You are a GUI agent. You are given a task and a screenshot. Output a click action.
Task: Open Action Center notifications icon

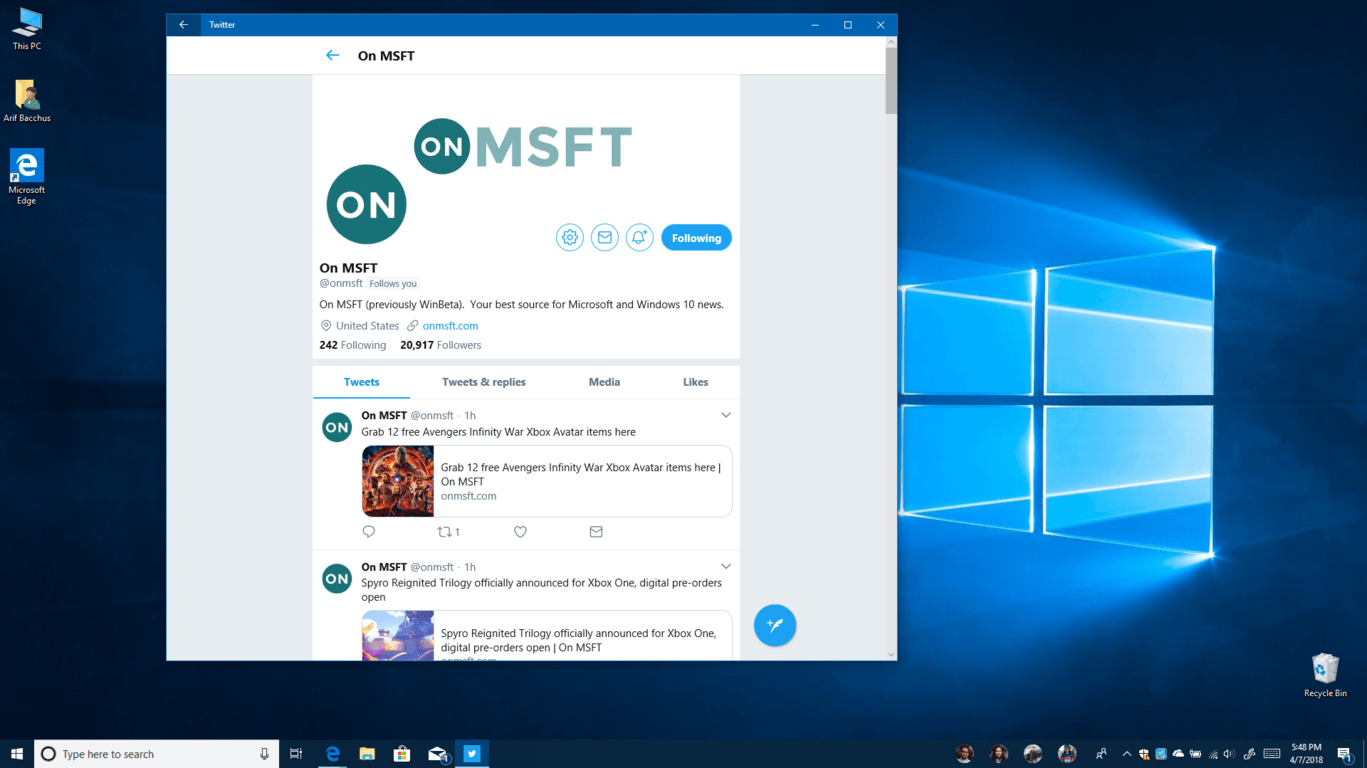pos(1346,754)
